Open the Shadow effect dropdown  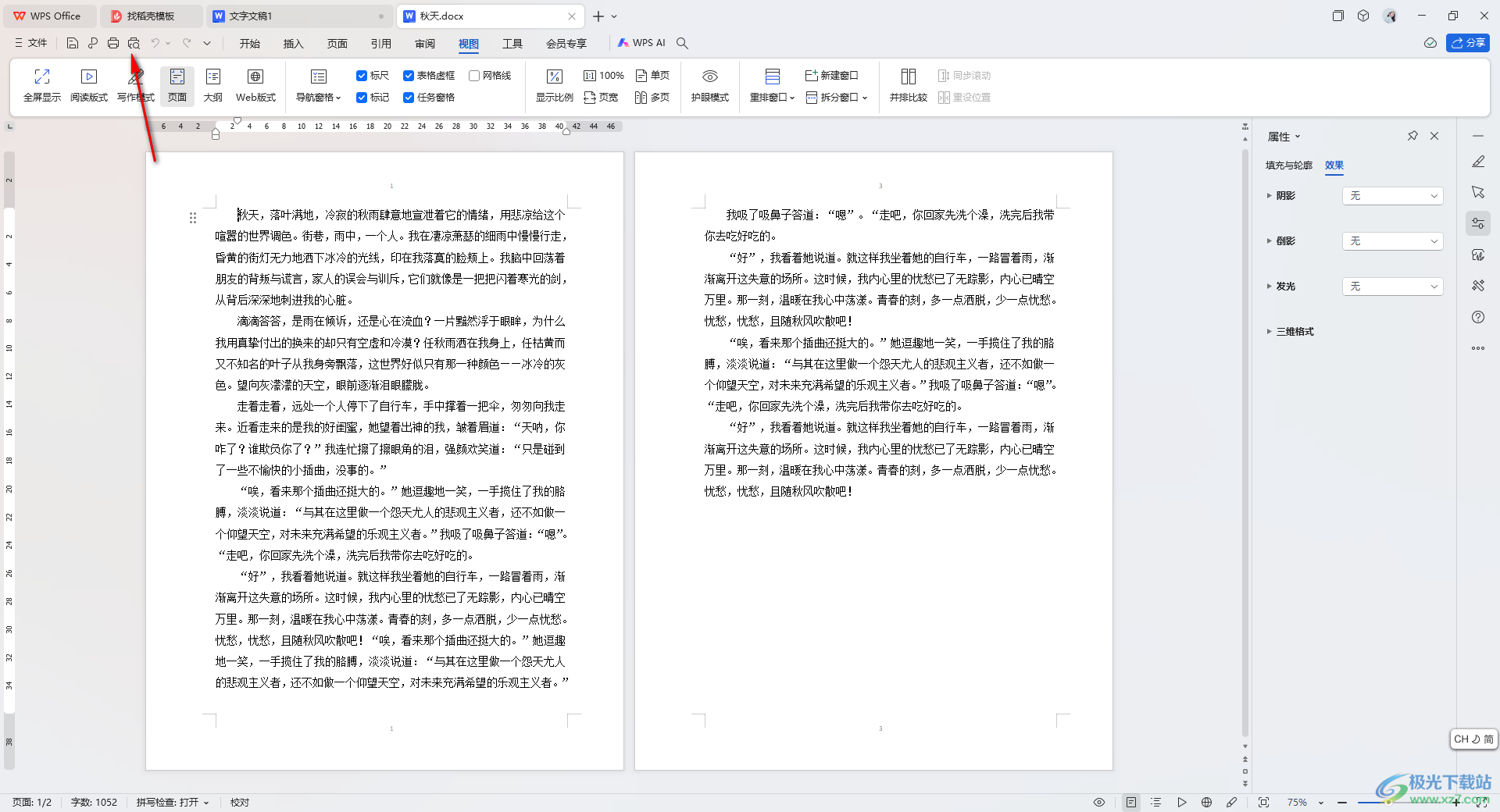click(1392, 196)
